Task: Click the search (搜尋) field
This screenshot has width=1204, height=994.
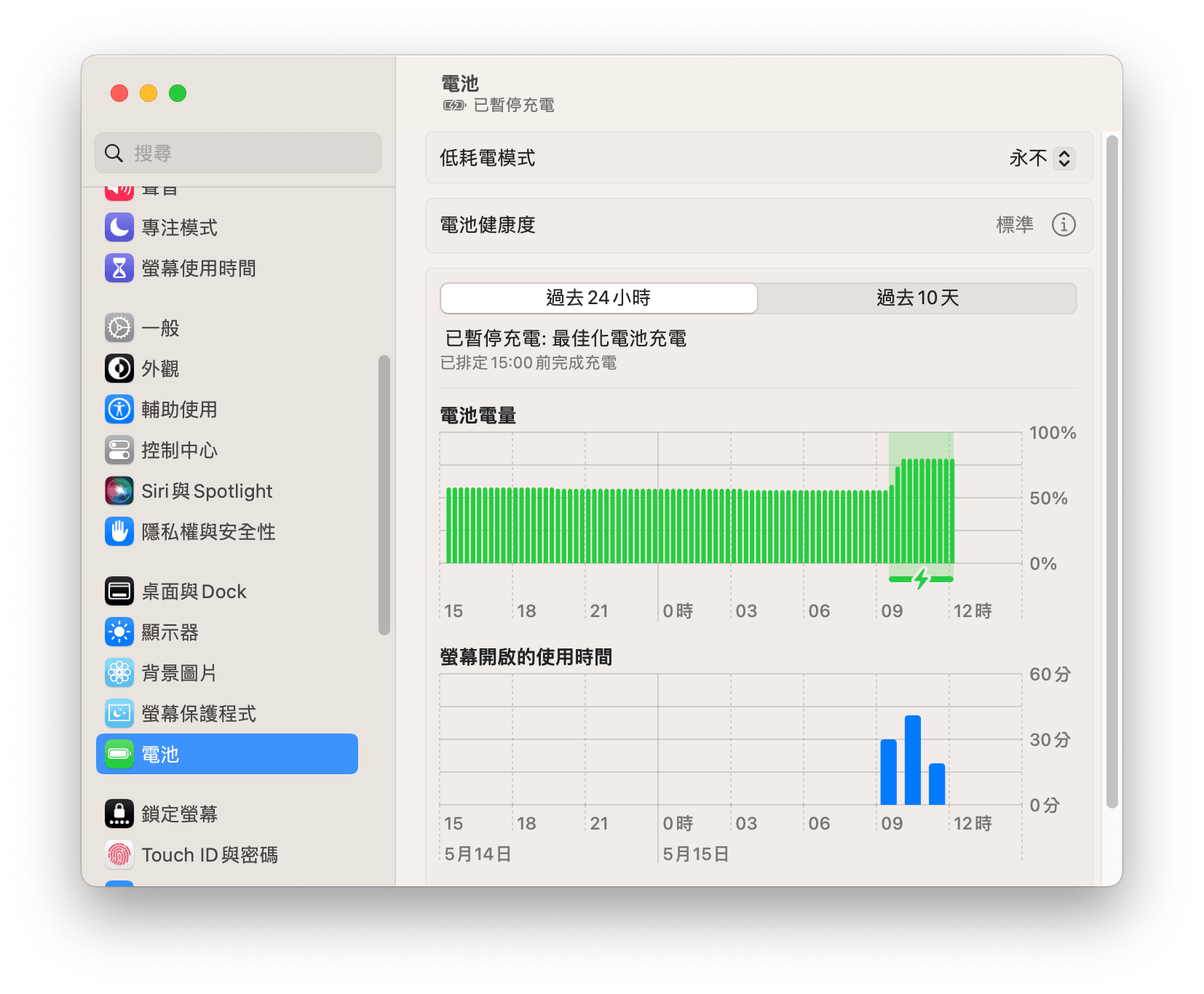Action: point(247,153)
